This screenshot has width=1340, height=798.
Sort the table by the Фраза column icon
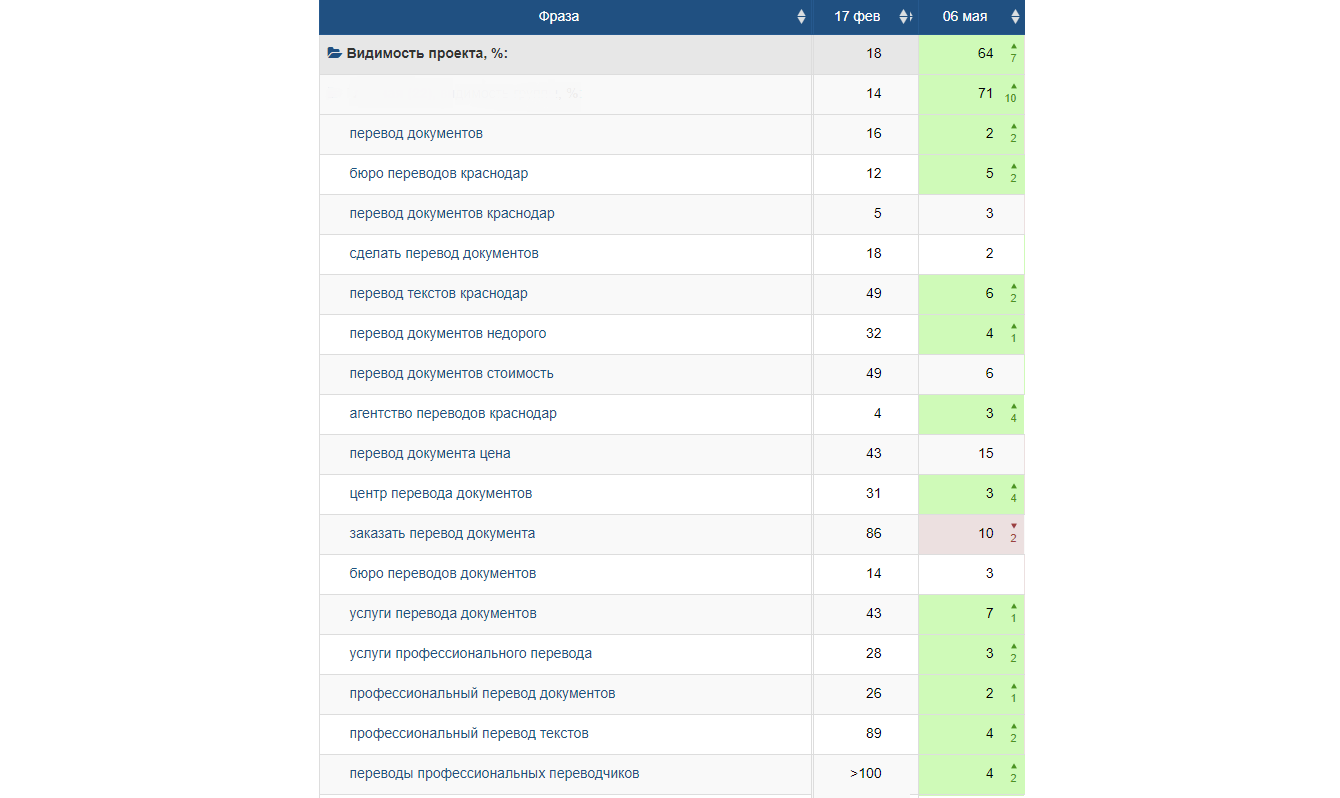(801, 17)
